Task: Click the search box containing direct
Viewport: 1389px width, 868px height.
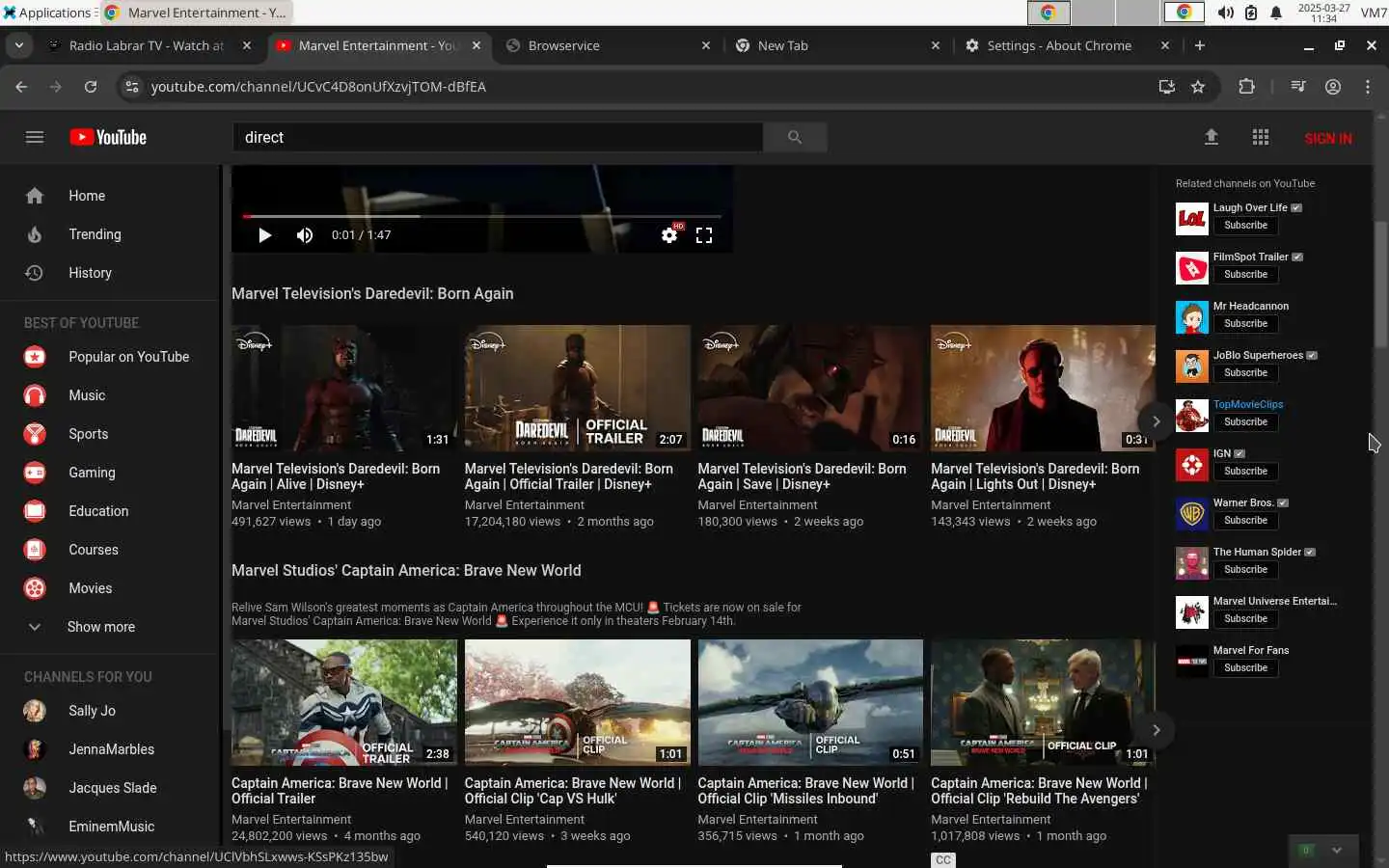Action: [498, 137]
